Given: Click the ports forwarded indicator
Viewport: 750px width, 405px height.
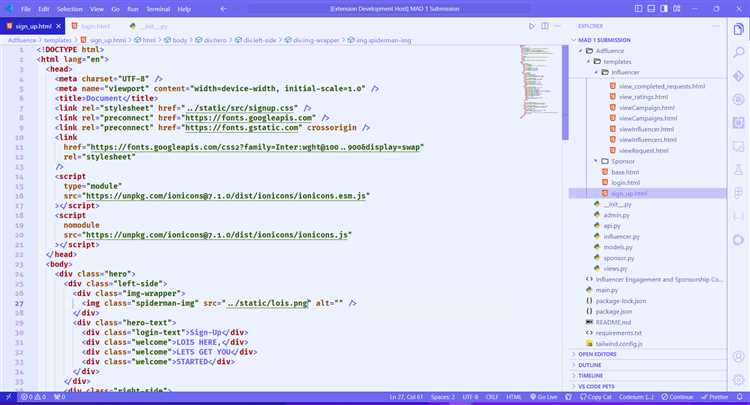Looking at the screenshot, I should (x=59, y=397).
